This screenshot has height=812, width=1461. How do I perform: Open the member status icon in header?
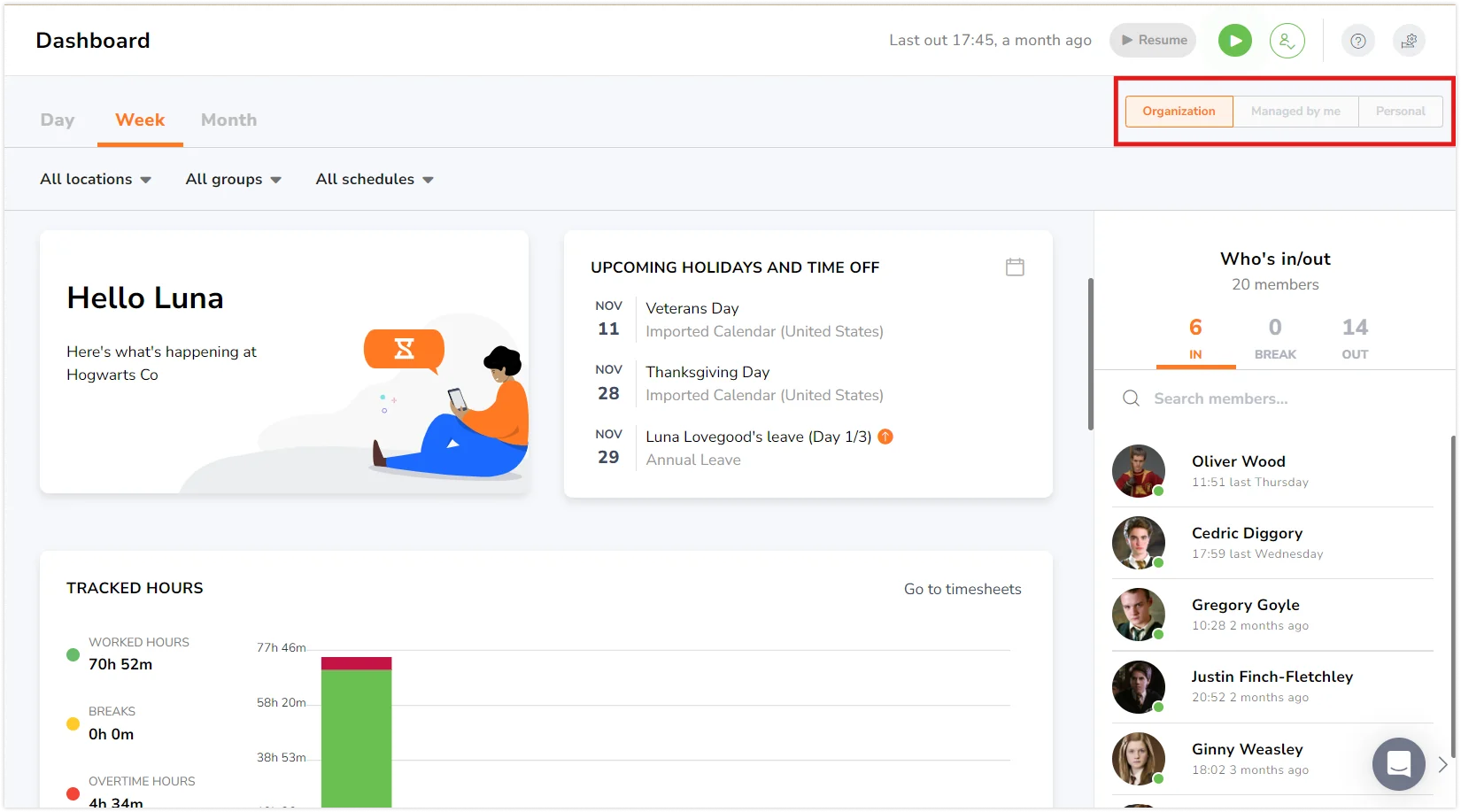click(1287, 41)
